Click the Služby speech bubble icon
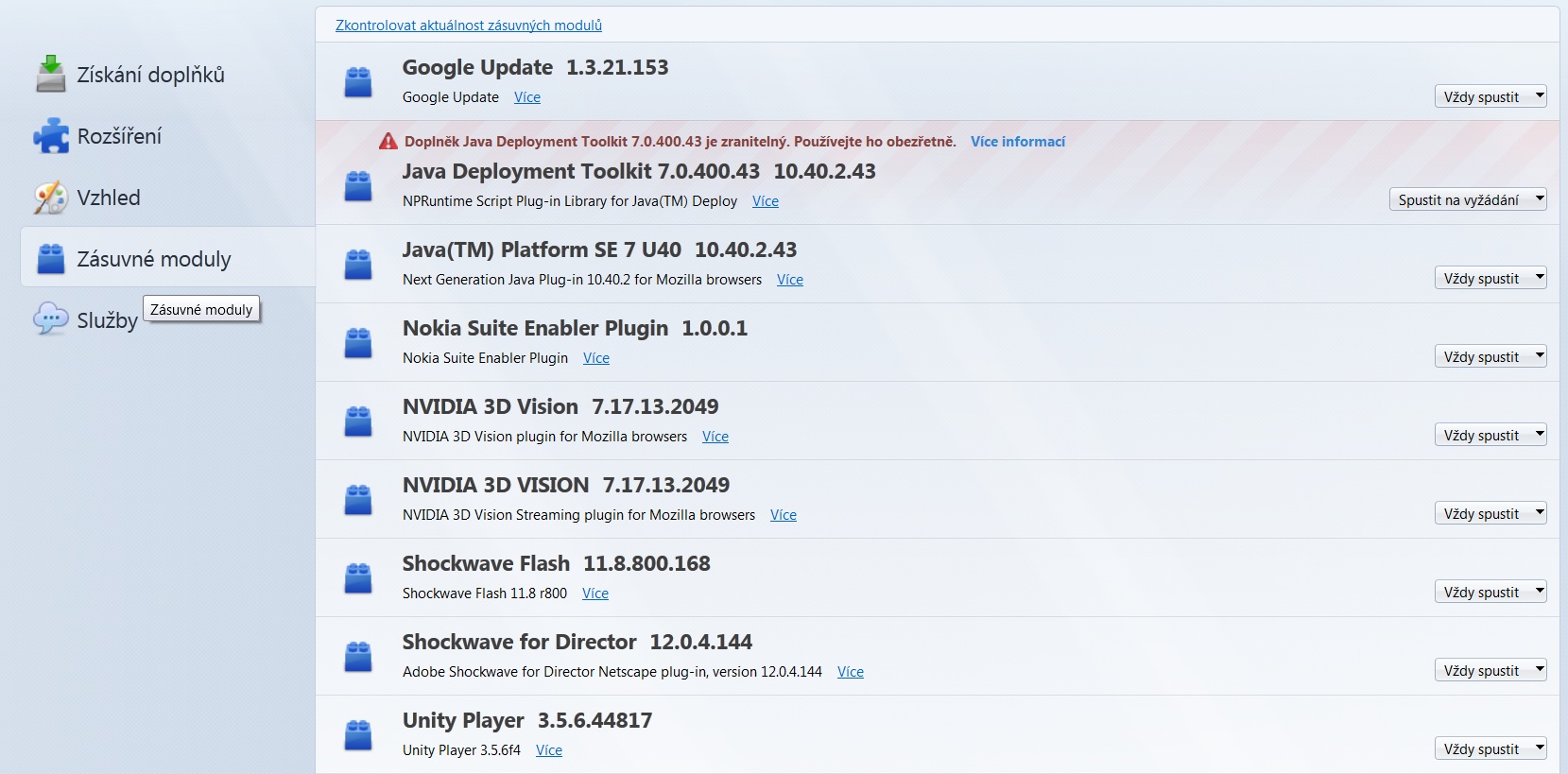1568x774 pixels. pos(51,319)
